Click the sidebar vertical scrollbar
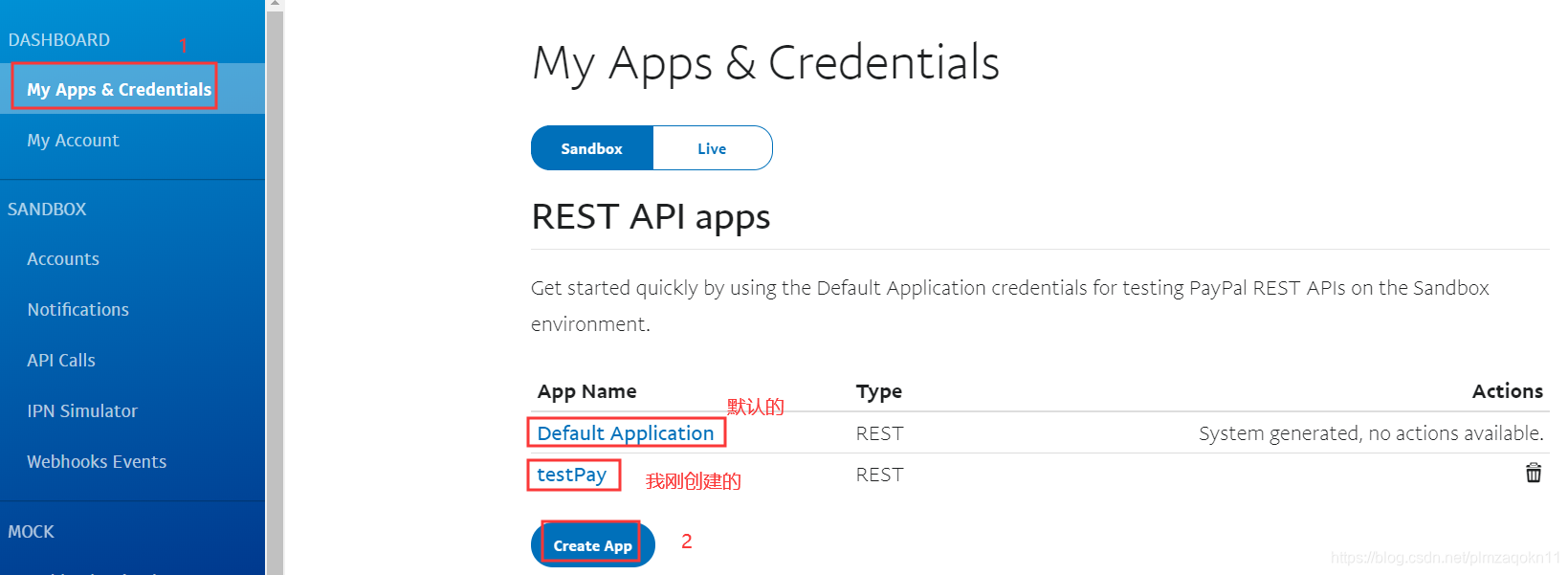 pos(275,287)
